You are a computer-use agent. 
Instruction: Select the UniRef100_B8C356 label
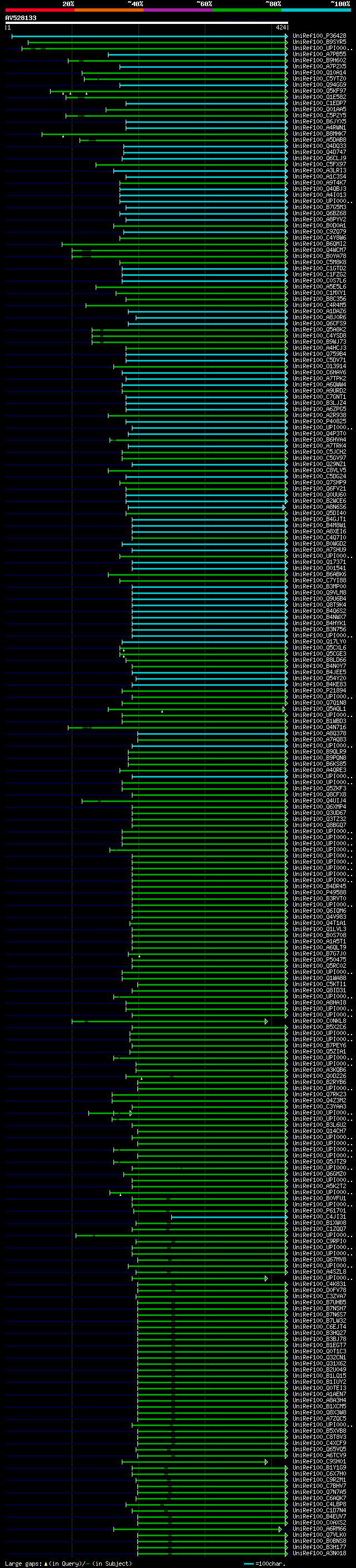319,299
